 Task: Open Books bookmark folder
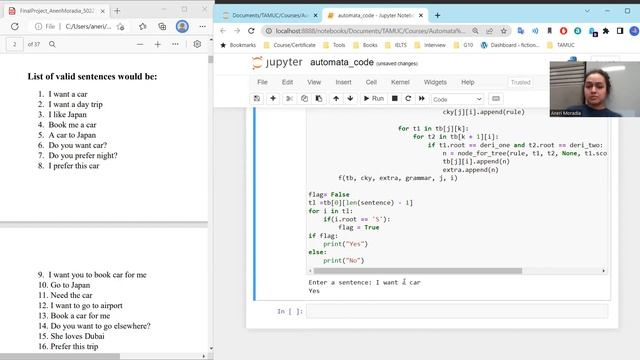365,45
